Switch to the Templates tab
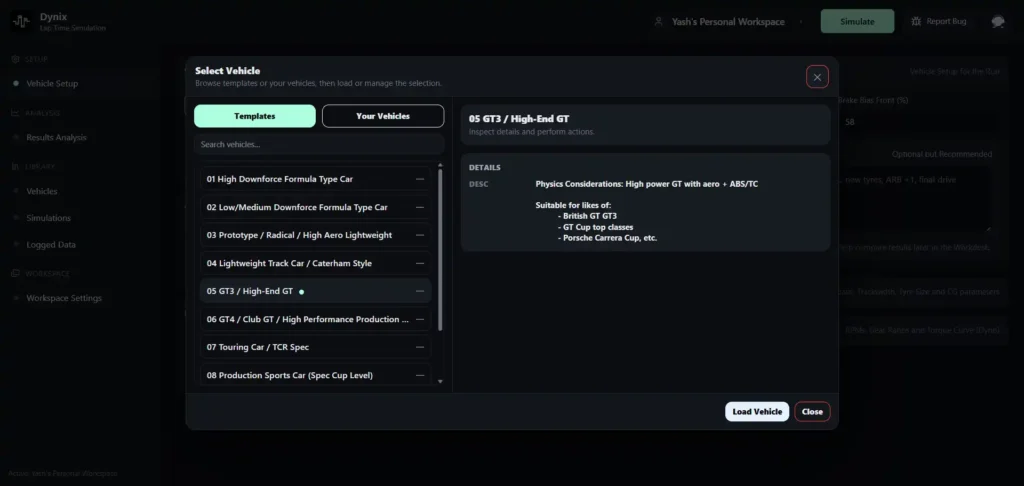 coord(255,116)
